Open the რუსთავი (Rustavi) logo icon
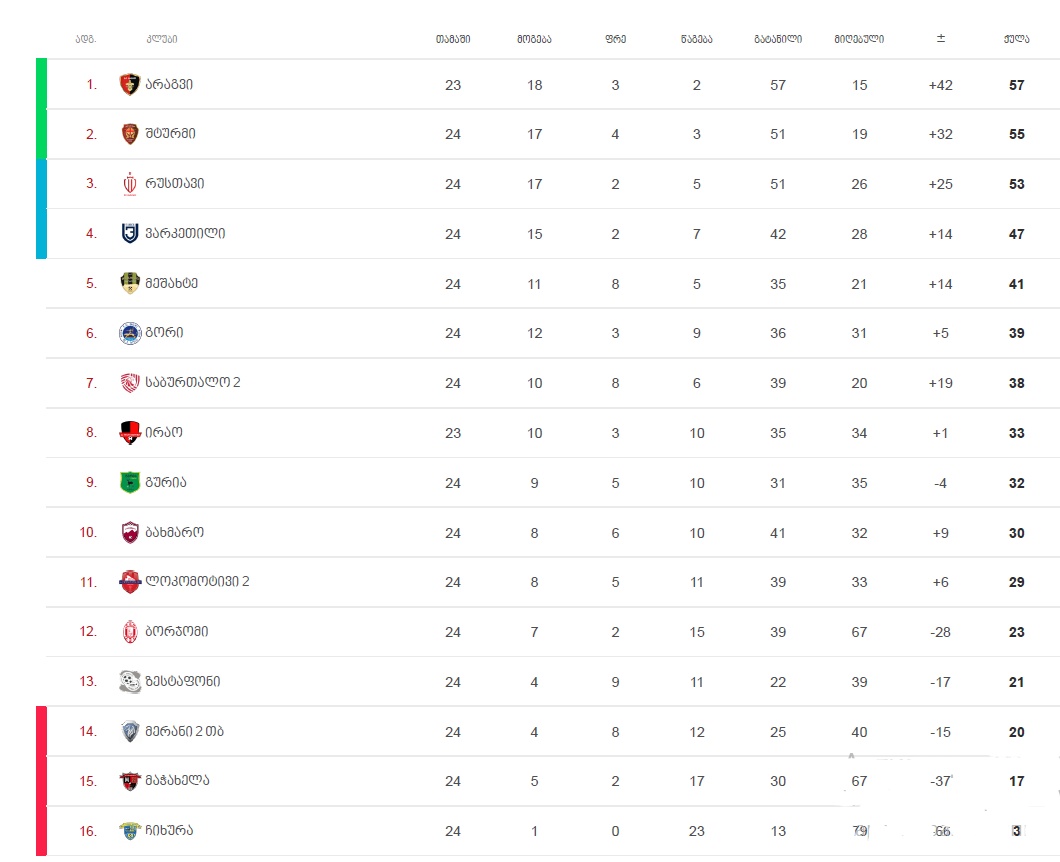Screen dimensions: 1060x862 click(129, 184)
